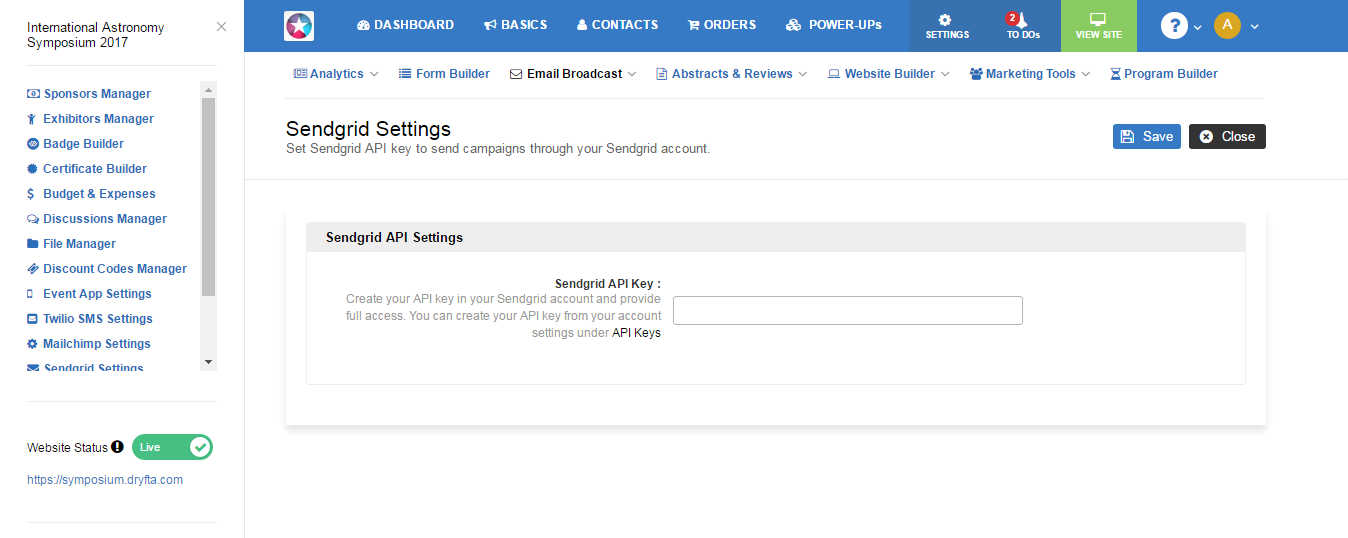Open Exhibitors Manager in sidebar
Screen dimensions: 1348x538
point(90,119)
